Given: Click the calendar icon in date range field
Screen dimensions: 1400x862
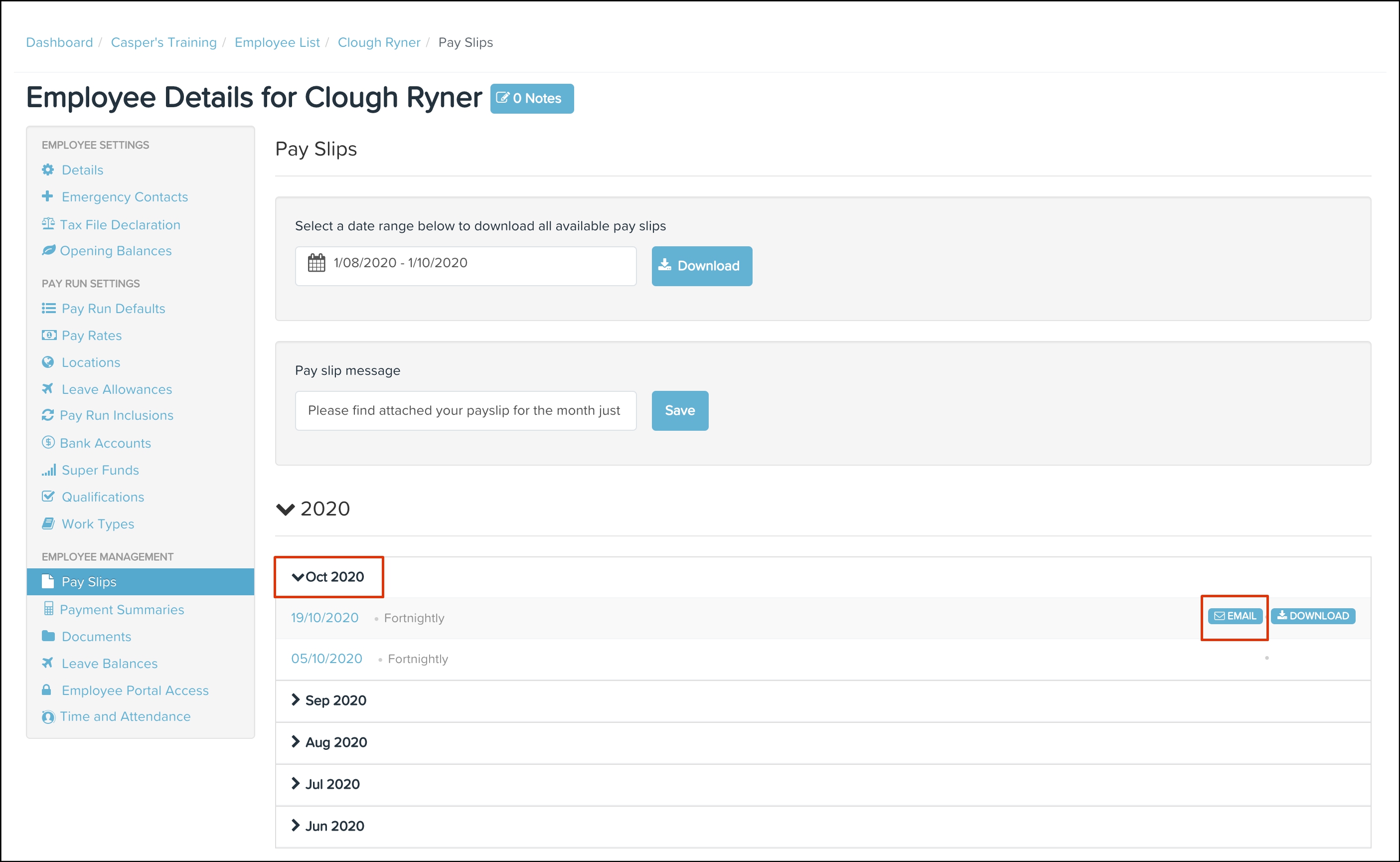Looking at the screenshot, I should 316,263.
